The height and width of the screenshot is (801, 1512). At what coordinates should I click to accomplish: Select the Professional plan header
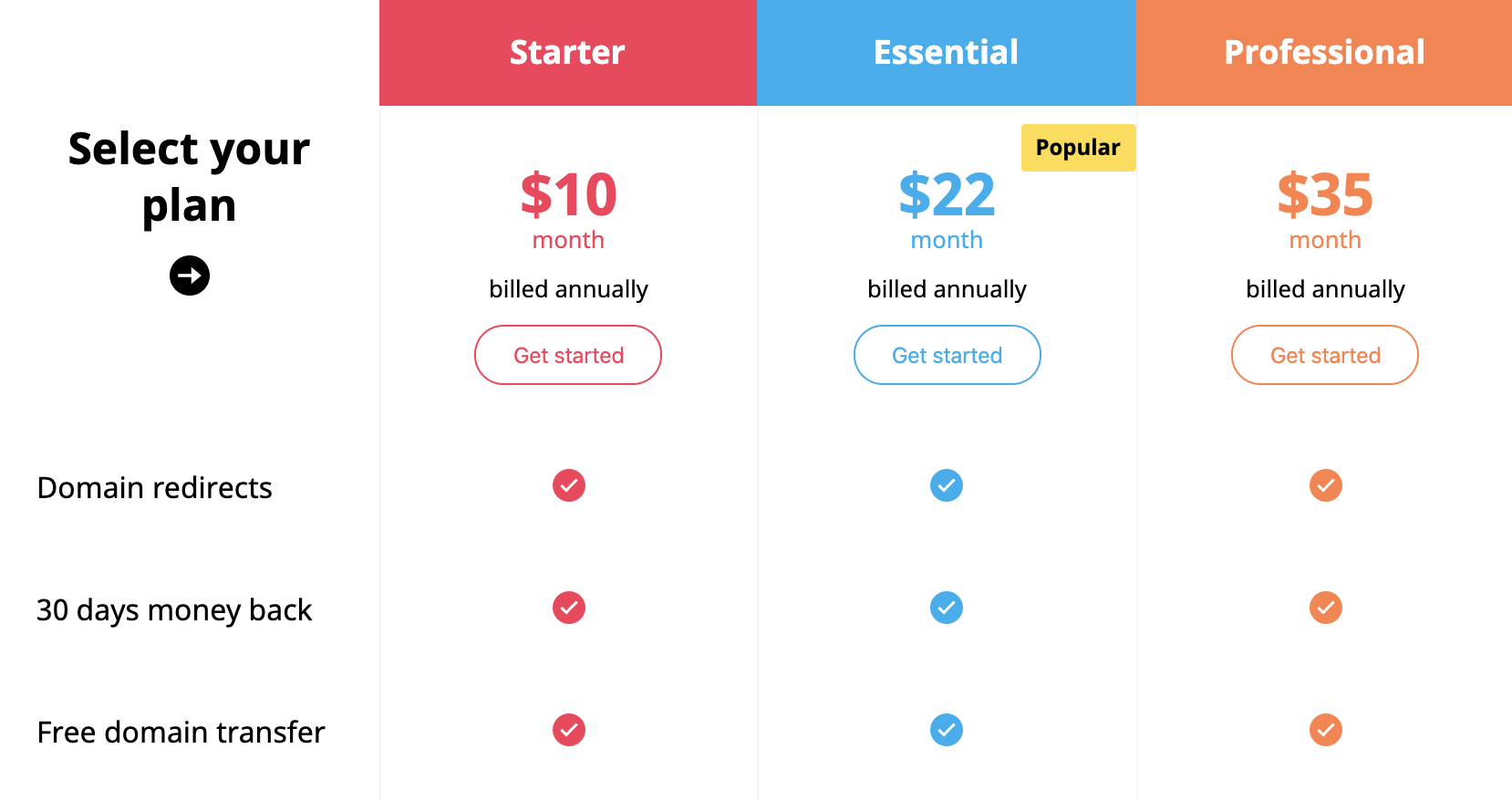coord(1324,53)
